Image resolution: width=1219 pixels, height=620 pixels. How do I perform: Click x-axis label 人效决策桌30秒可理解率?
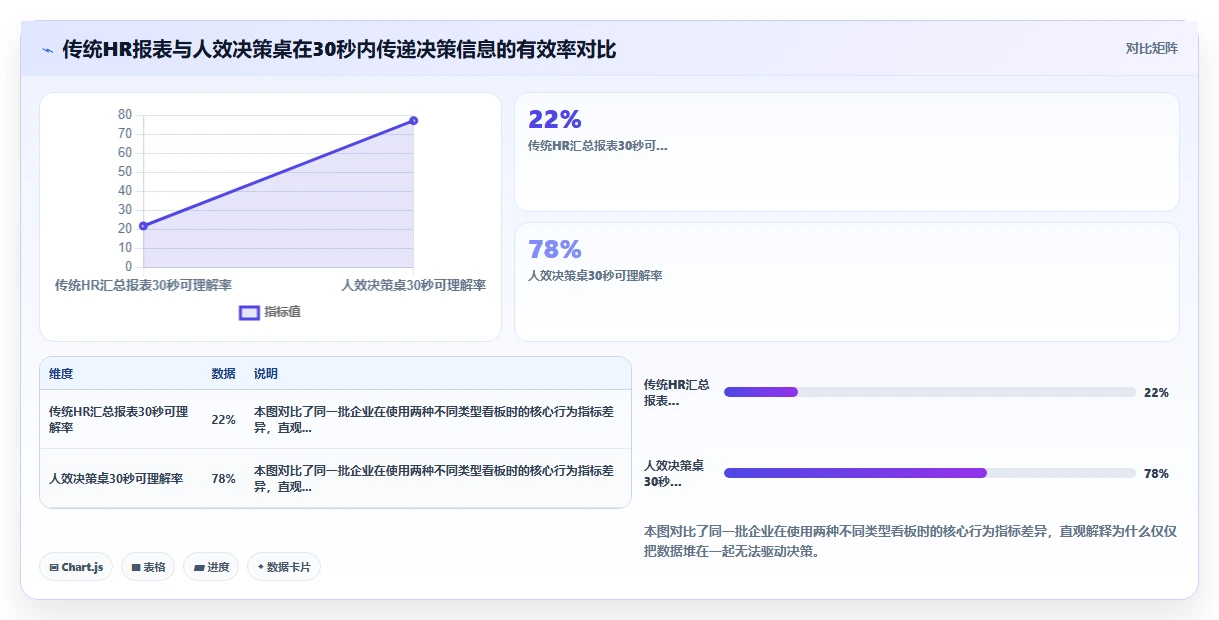(x=414, y=286)
